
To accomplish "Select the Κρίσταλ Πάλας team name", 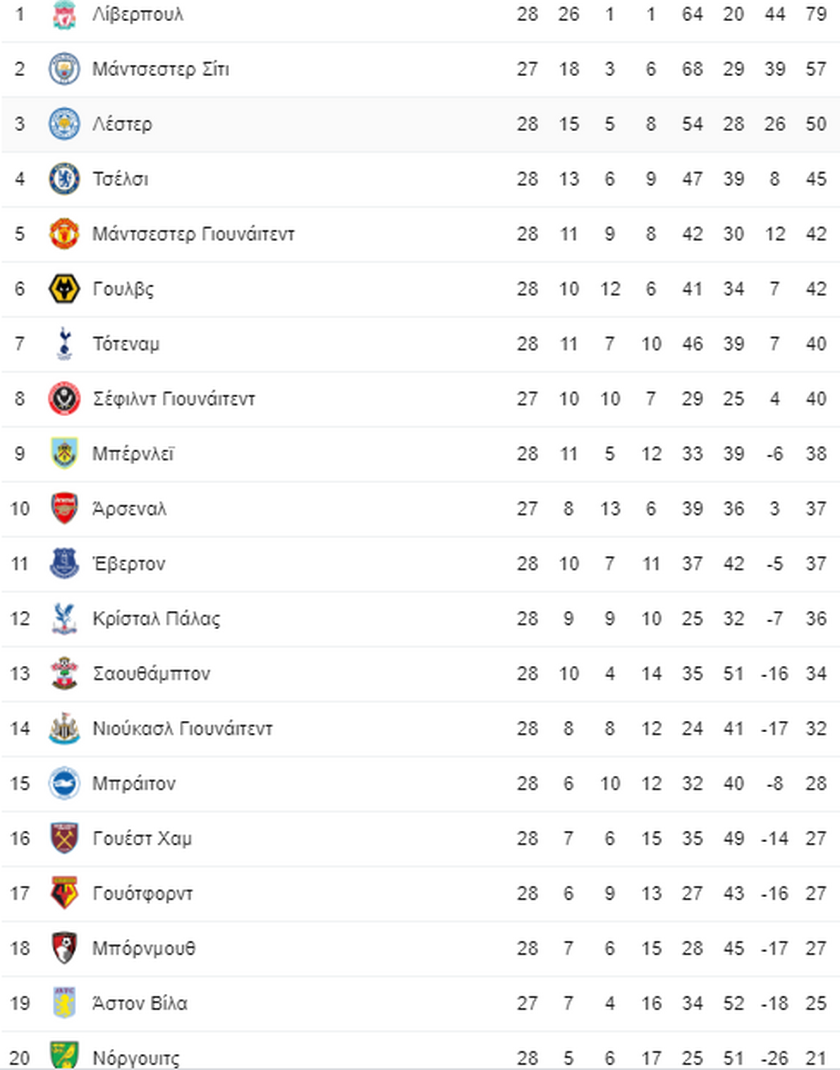I will click(x=156, y=619).
